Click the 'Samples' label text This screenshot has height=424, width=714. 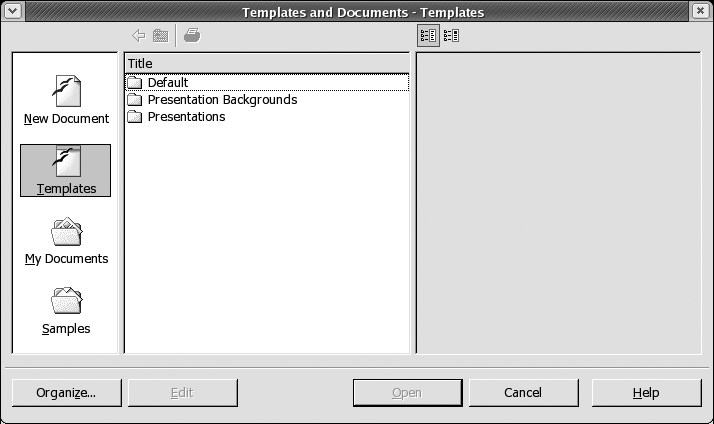66,329
